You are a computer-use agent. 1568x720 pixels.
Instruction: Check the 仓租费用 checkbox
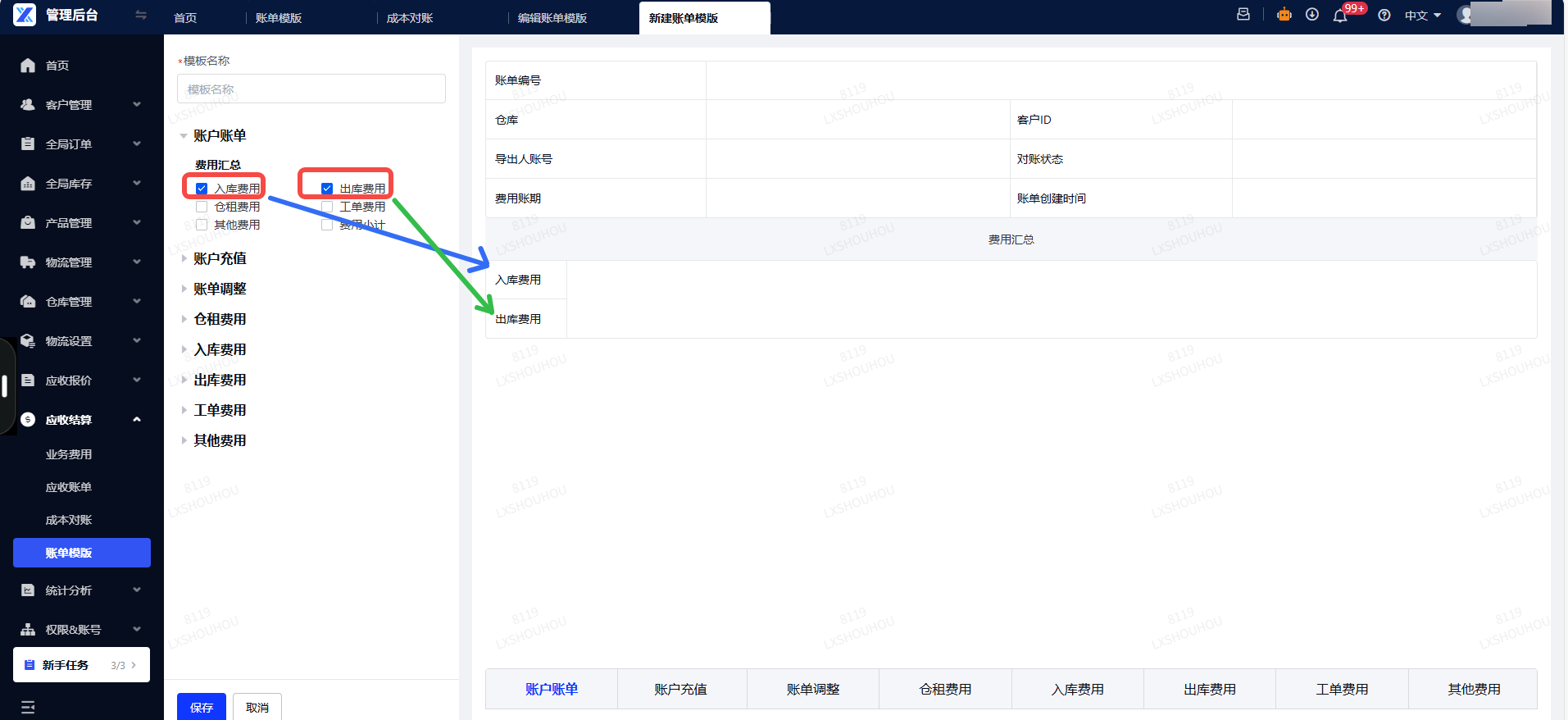click(202, 207)
